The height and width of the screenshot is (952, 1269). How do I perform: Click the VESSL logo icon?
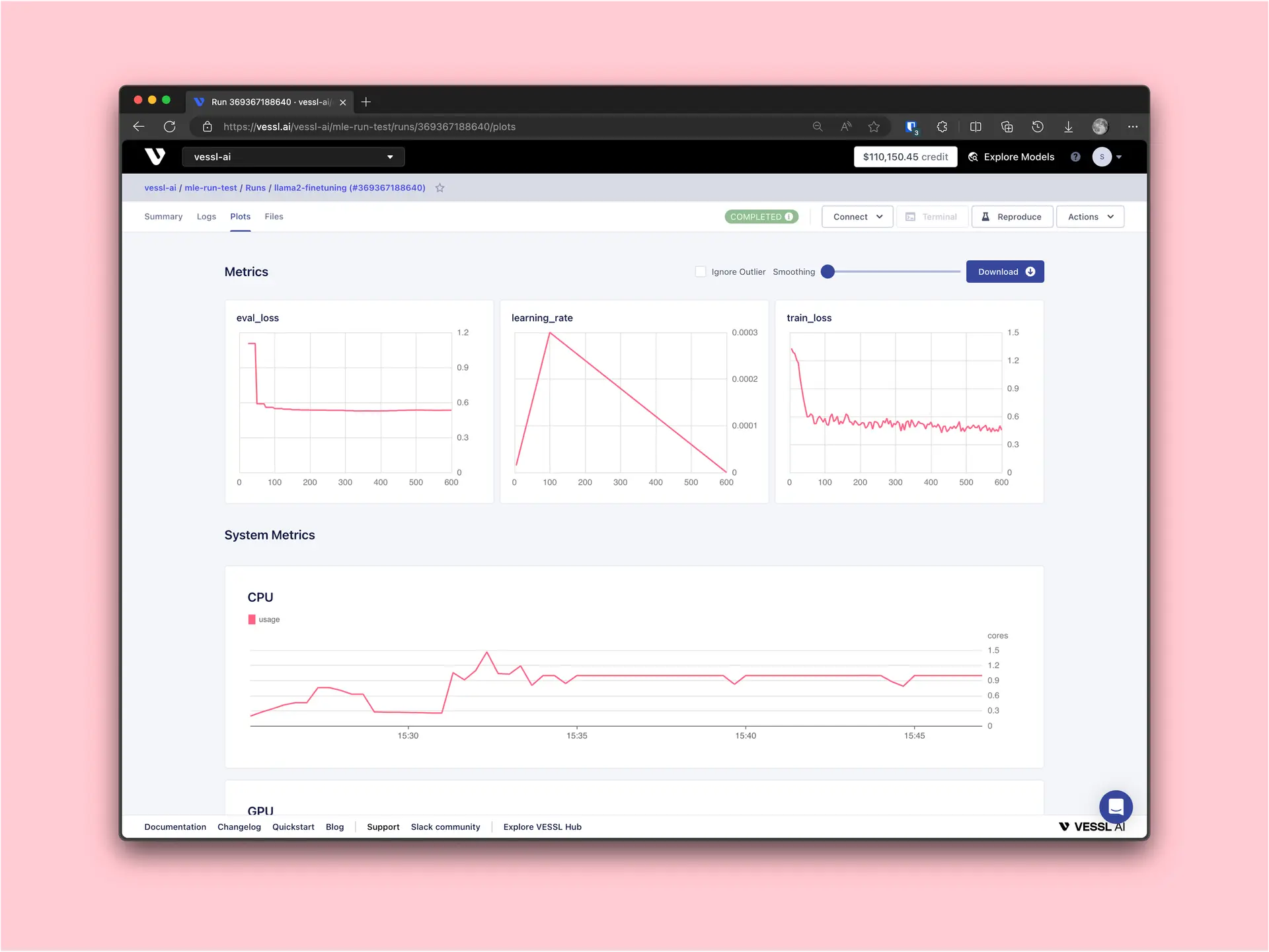pos(155,157)
